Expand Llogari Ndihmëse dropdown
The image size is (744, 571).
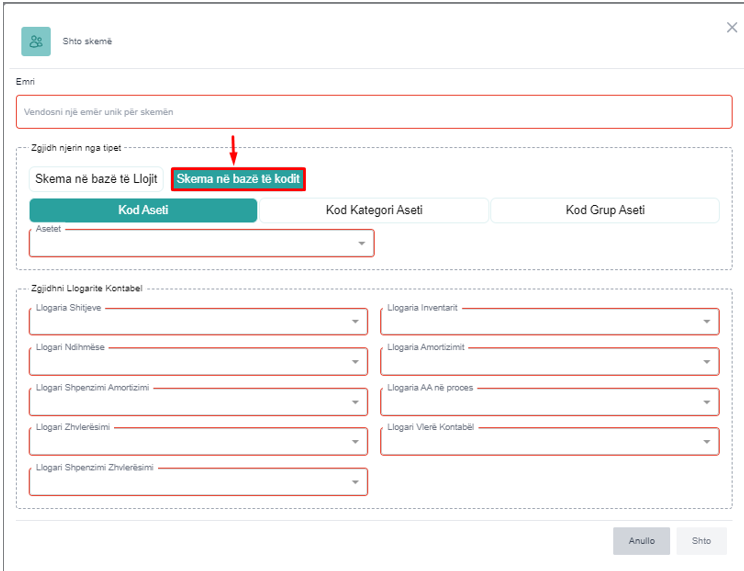click(198, 361)
